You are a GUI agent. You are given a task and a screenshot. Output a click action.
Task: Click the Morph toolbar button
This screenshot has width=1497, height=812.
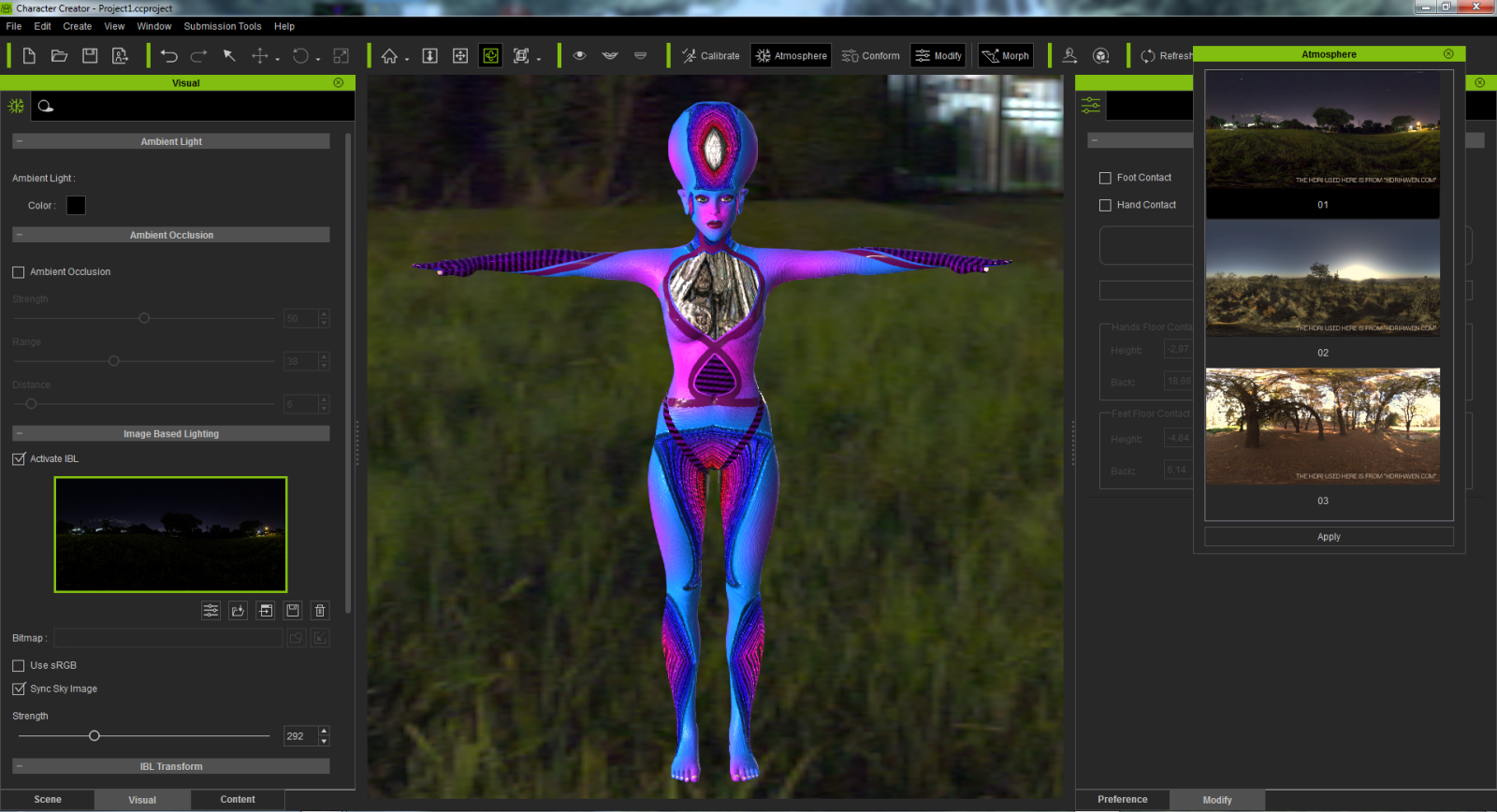click(x=1006, y=56)
